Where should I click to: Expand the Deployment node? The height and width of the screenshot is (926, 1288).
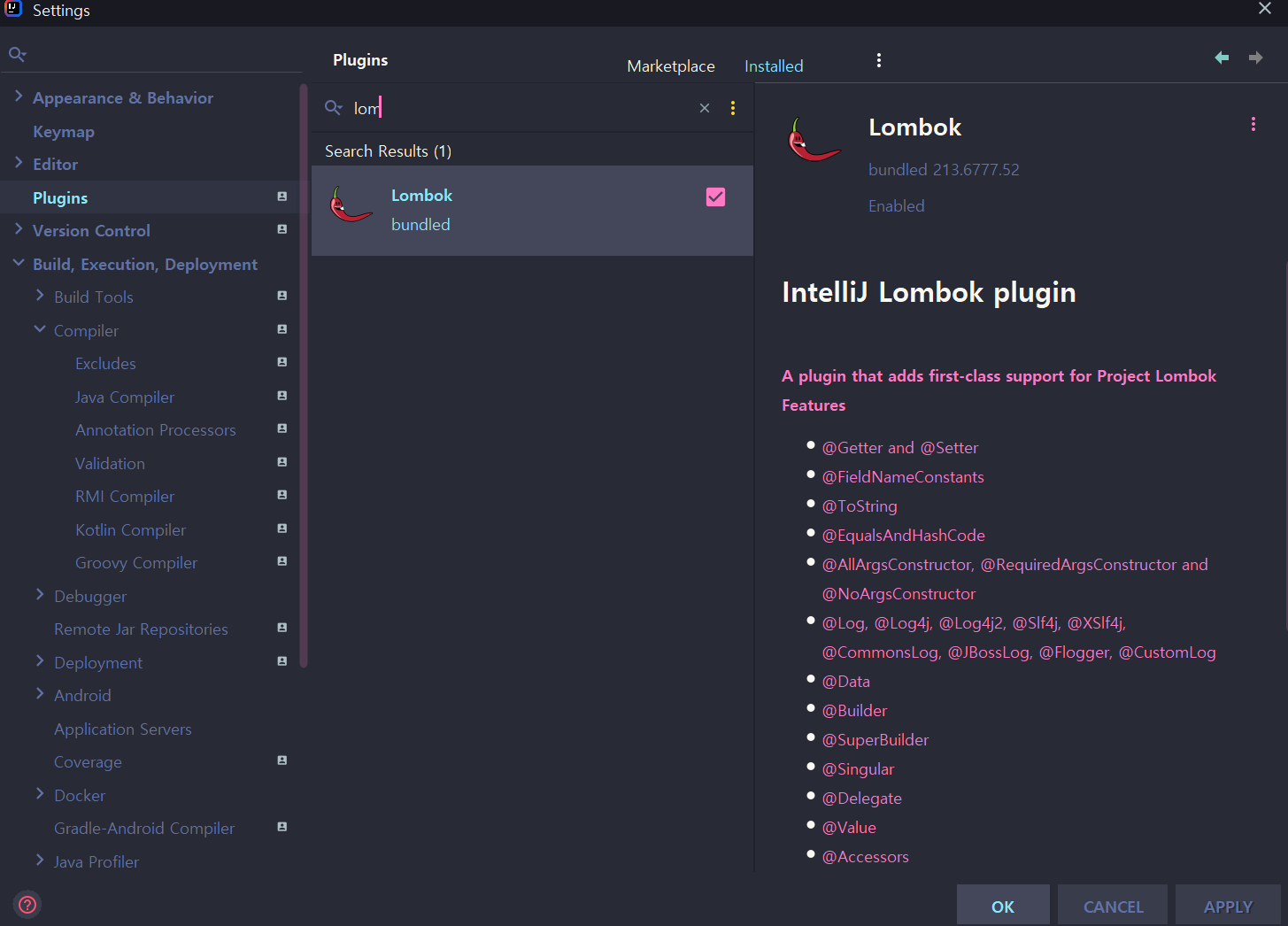click(40, 660)
